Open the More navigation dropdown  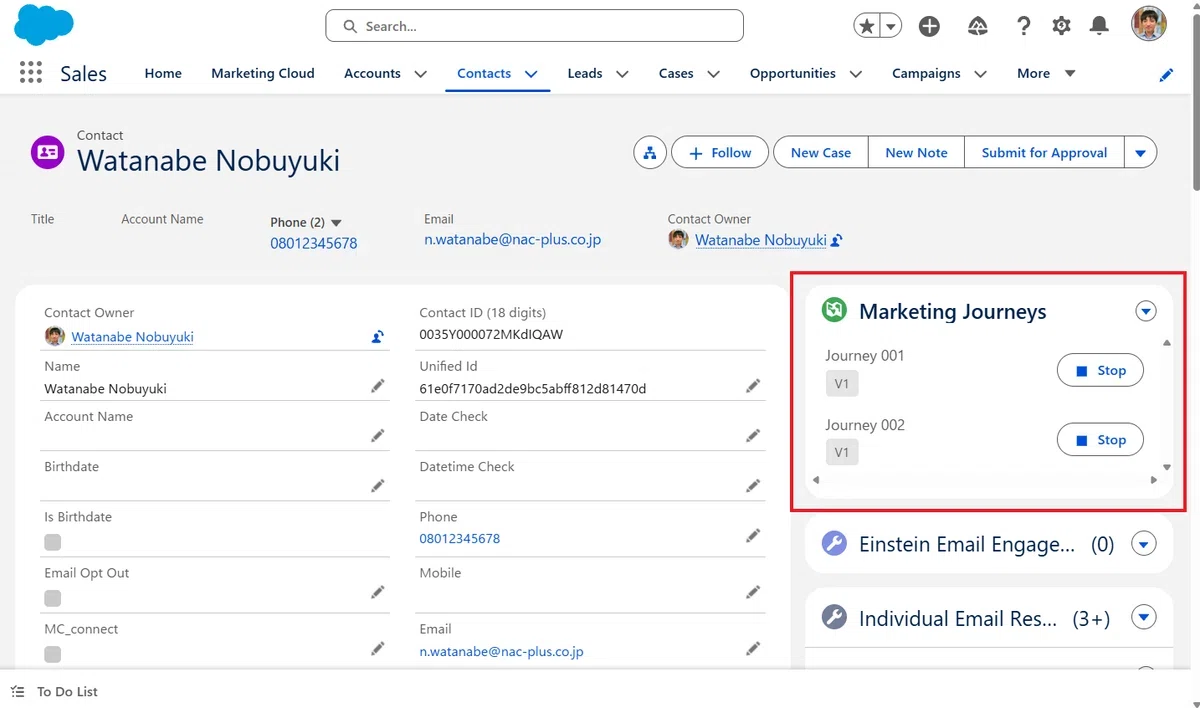point(1047,73)
